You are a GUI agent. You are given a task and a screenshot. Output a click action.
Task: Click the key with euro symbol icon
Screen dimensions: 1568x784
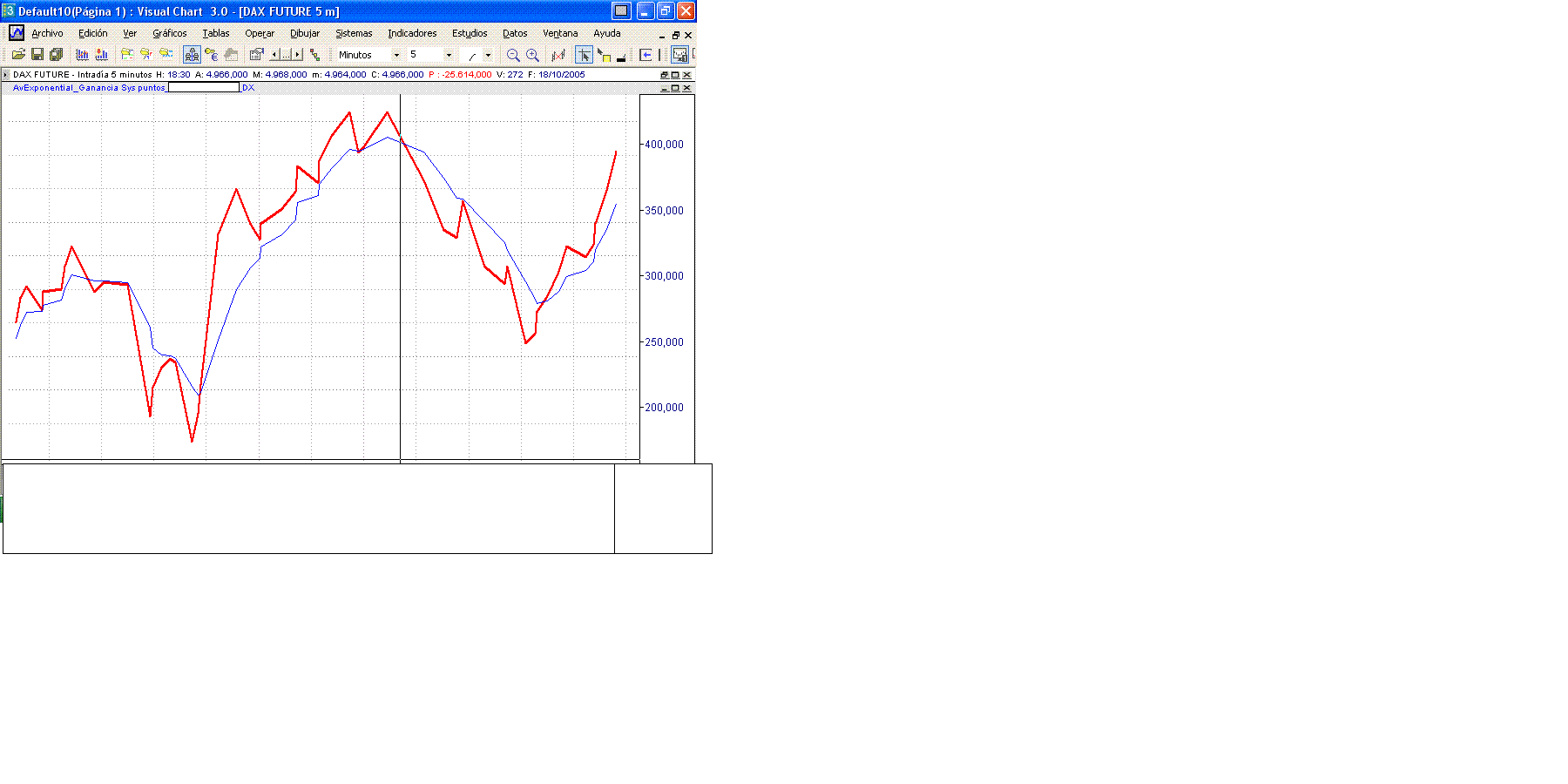coord(211,54)
